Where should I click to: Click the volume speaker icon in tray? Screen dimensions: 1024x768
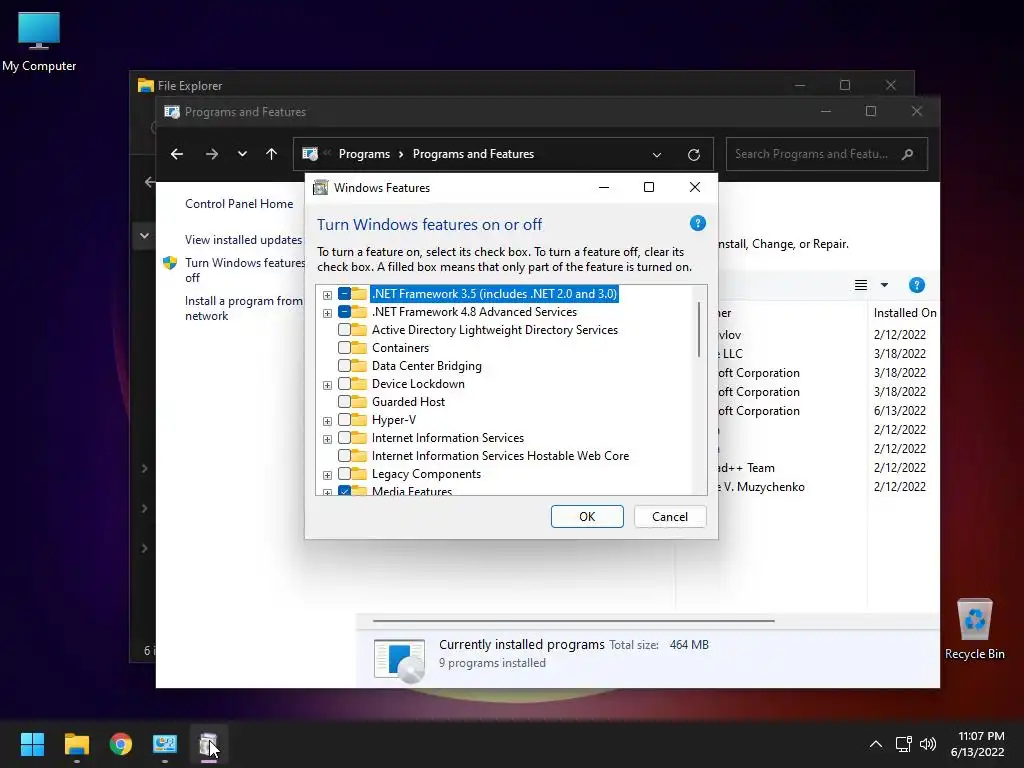coord(927,744)
